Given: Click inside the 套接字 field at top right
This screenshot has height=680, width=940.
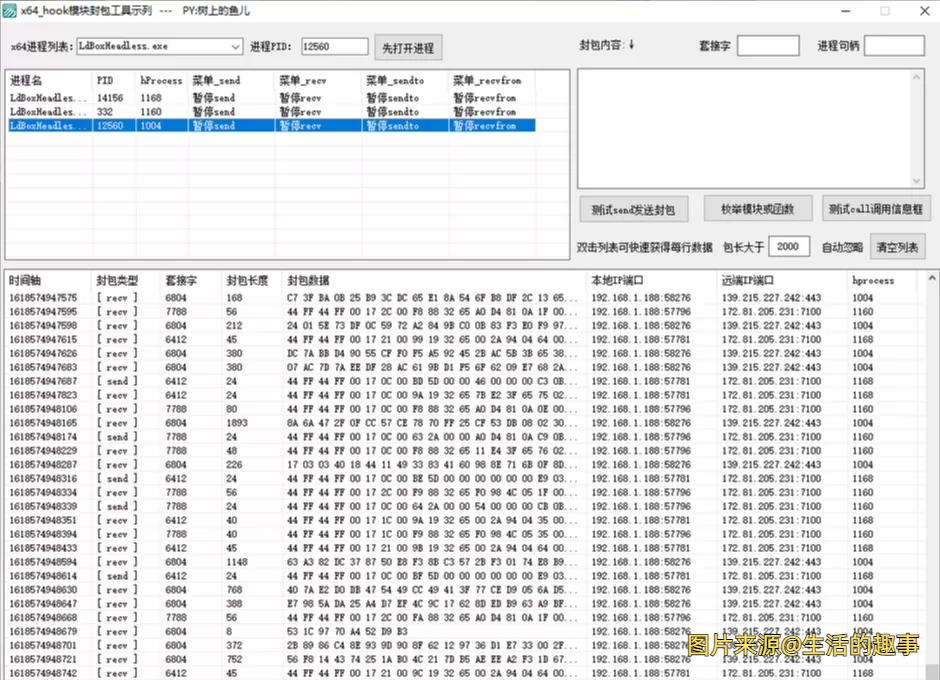Looking at the screenshot, I should pos(768,45).
